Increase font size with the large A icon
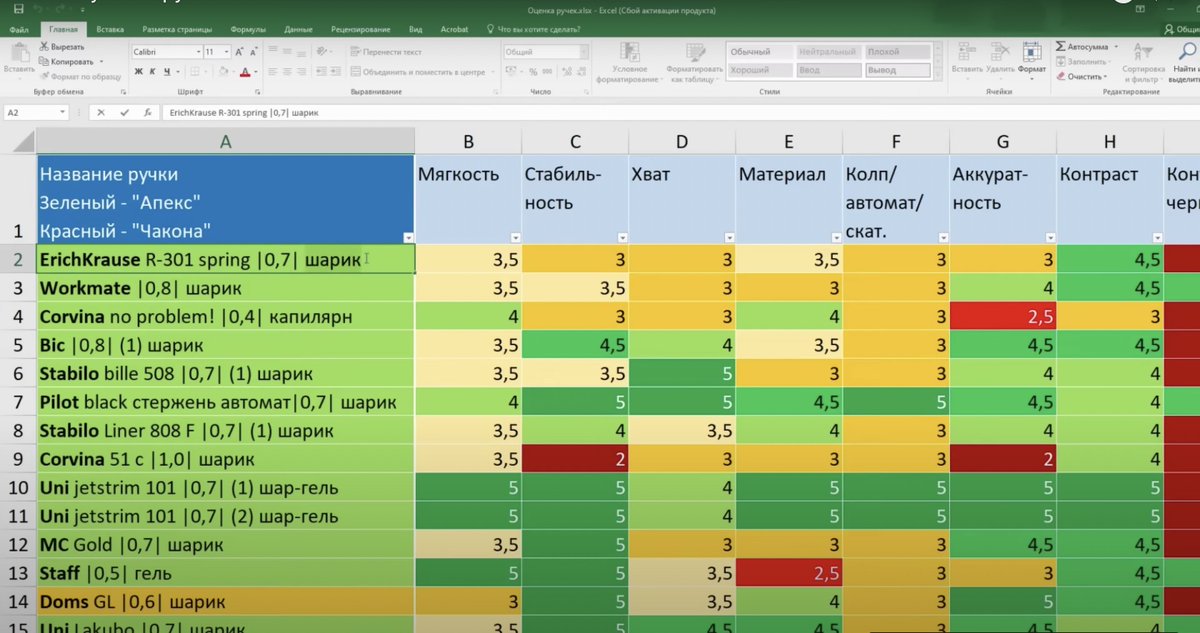 tap(240, 51)
